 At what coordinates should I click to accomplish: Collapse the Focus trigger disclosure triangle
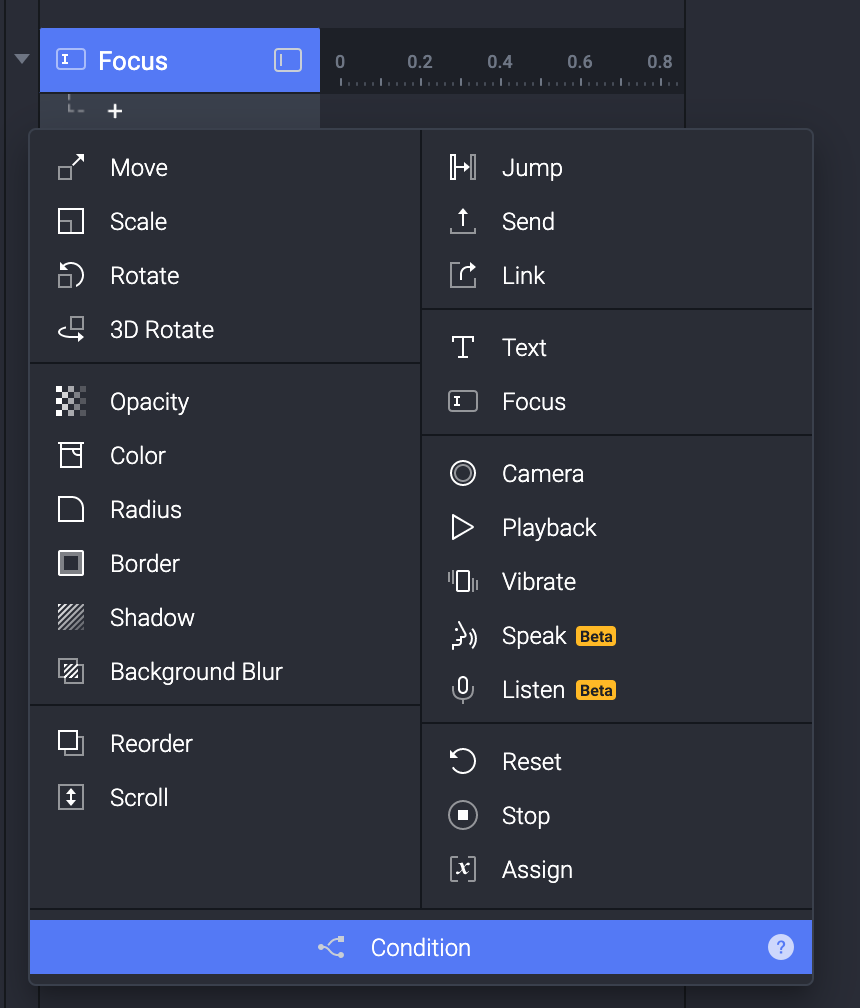[x=22, y=59]
